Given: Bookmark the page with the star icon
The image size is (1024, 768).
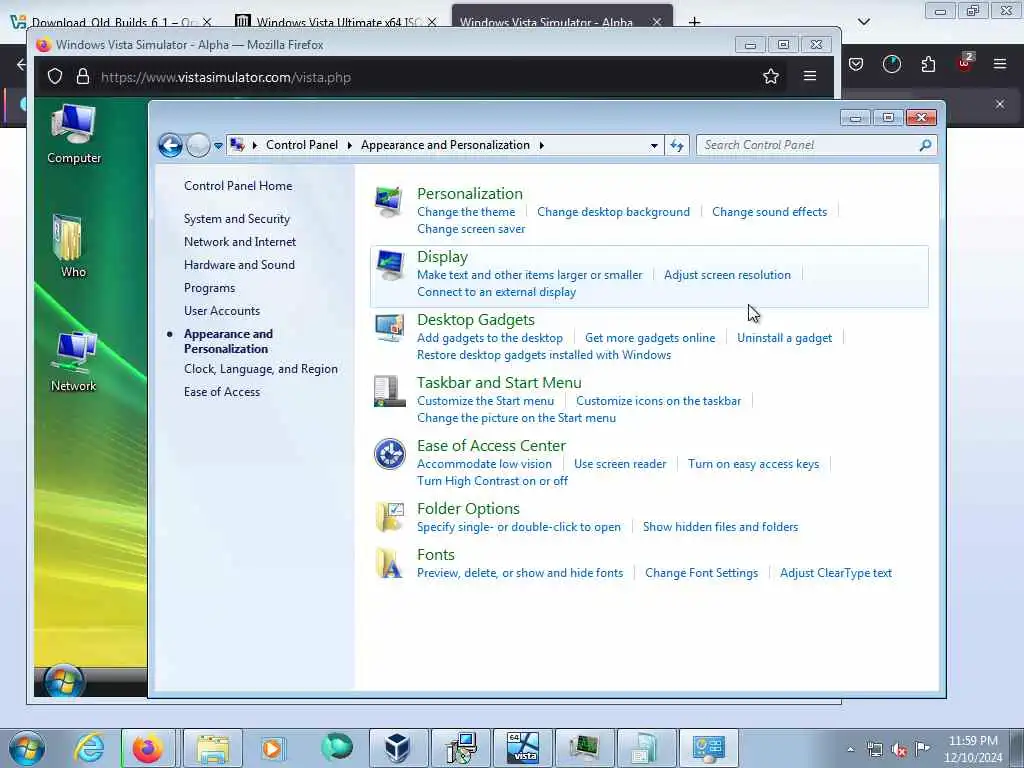Looking at the screenshot, I should tap(771, 76).
